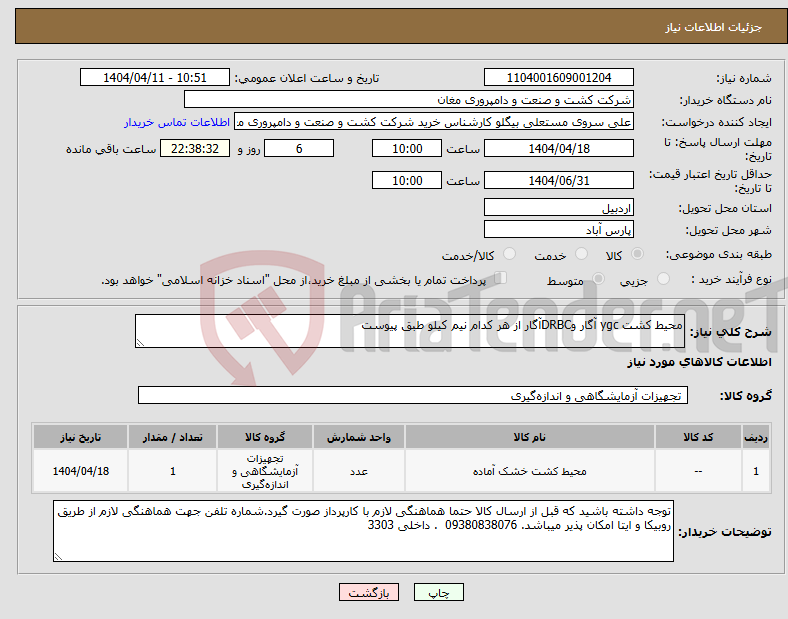Select the خدمت radio button

tap(581, 254)
